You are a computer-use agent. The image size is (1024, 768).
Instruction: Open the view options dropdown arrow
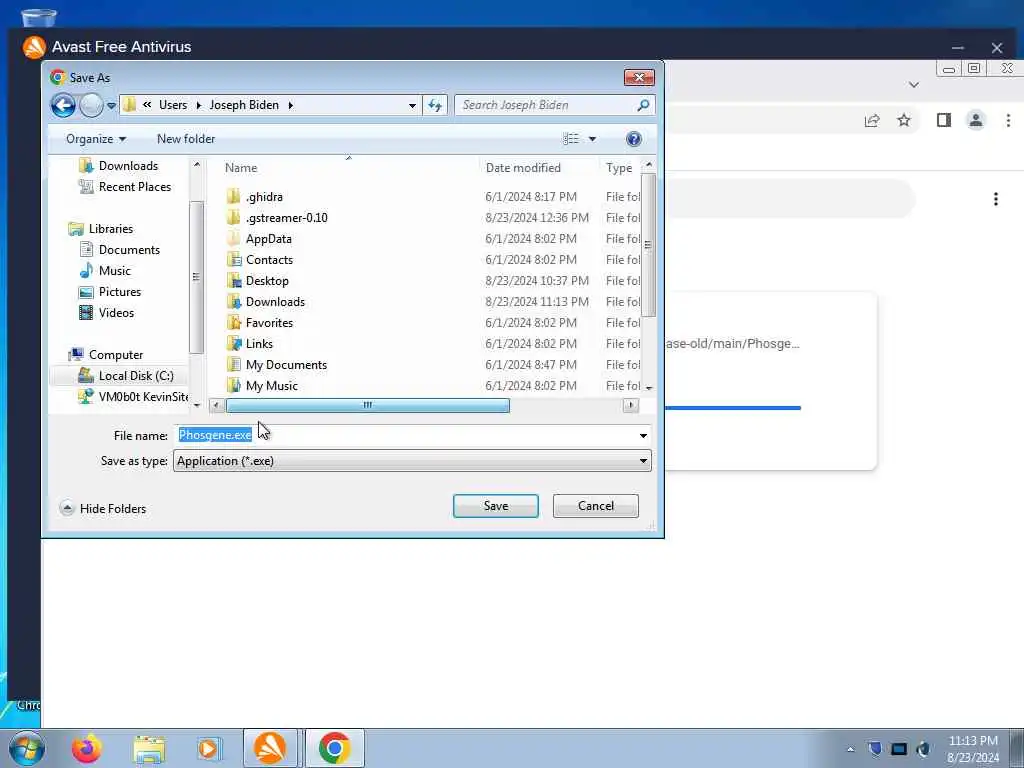click(592, 139)
